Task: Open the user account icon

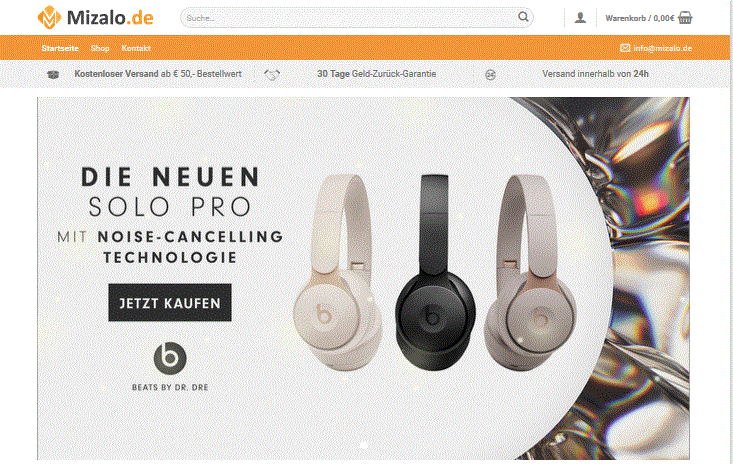Action: coord(580,18)
